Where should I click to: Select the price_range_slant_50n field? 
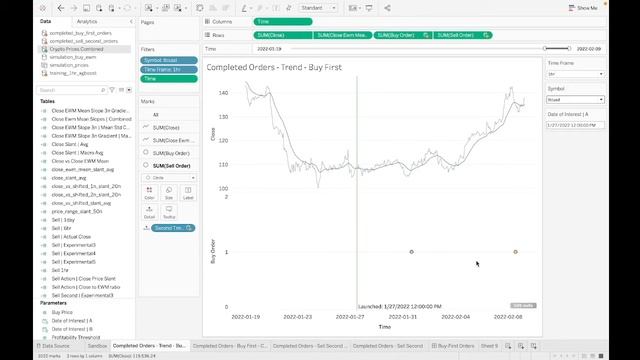(77, 211)
